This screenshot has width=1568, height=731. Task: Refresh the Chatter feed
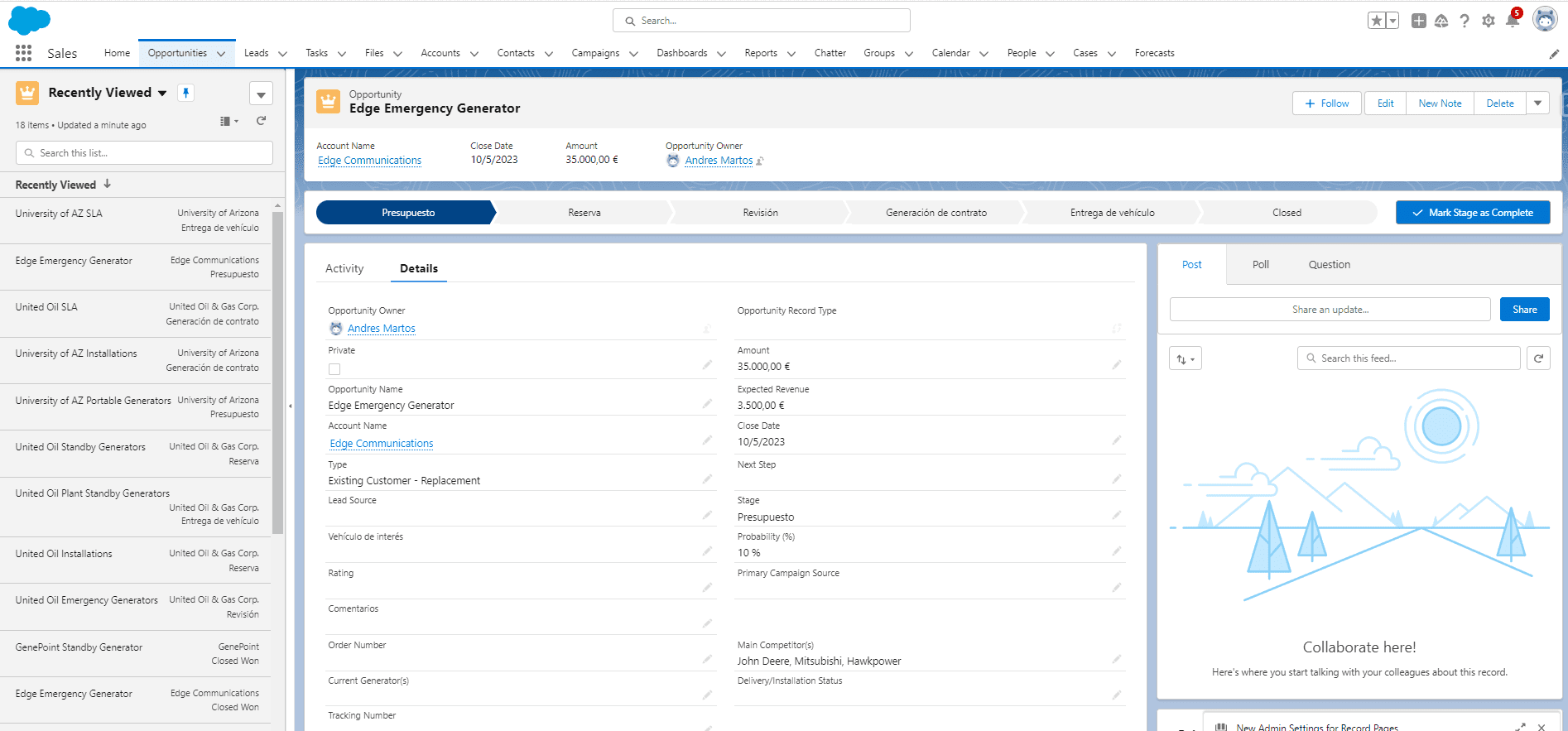tap(1538, 358)
